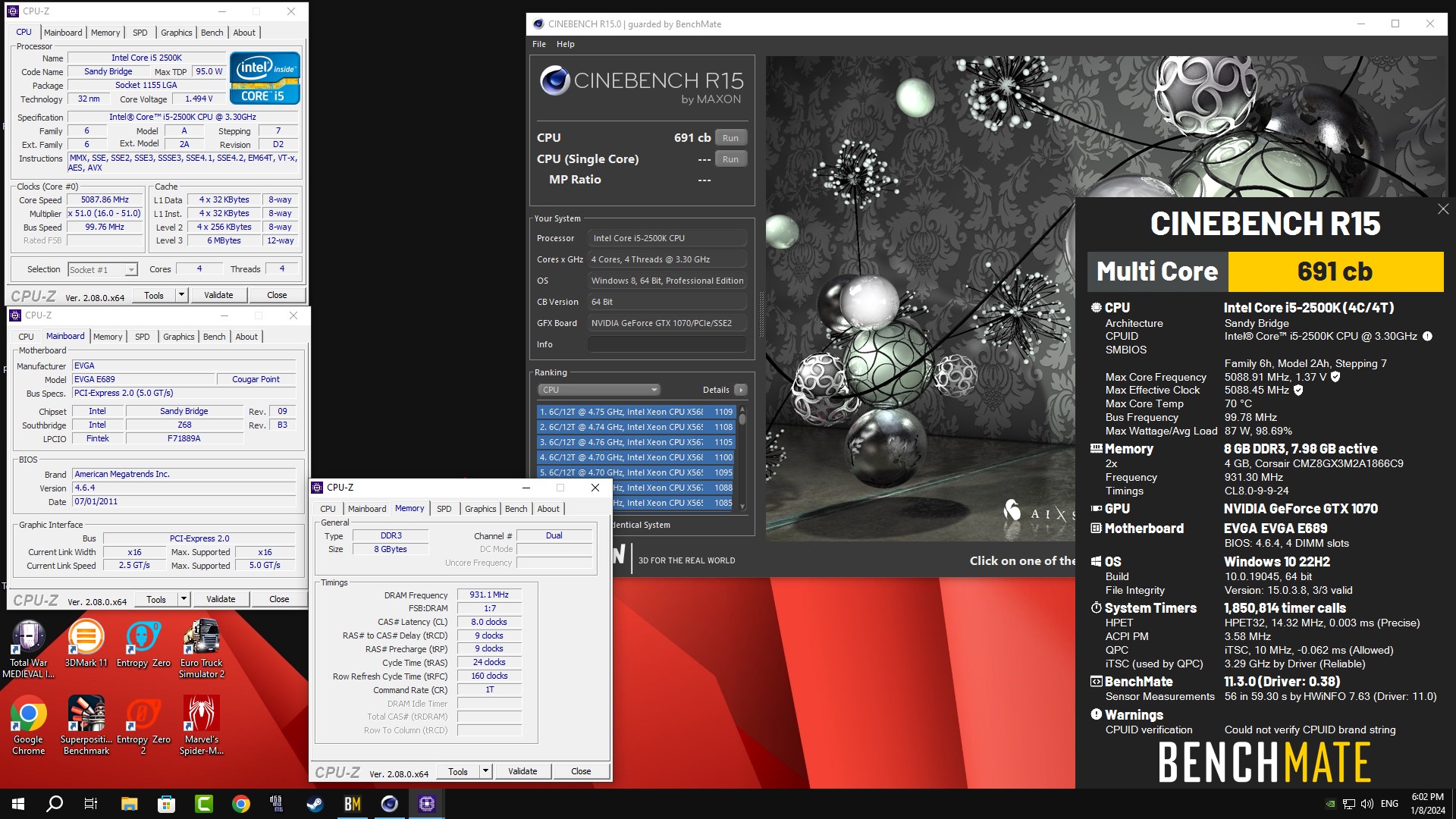1456x819 pixels.
Task: Switch to BenchMate in taskbar
Action: click(x=352, y=804)
